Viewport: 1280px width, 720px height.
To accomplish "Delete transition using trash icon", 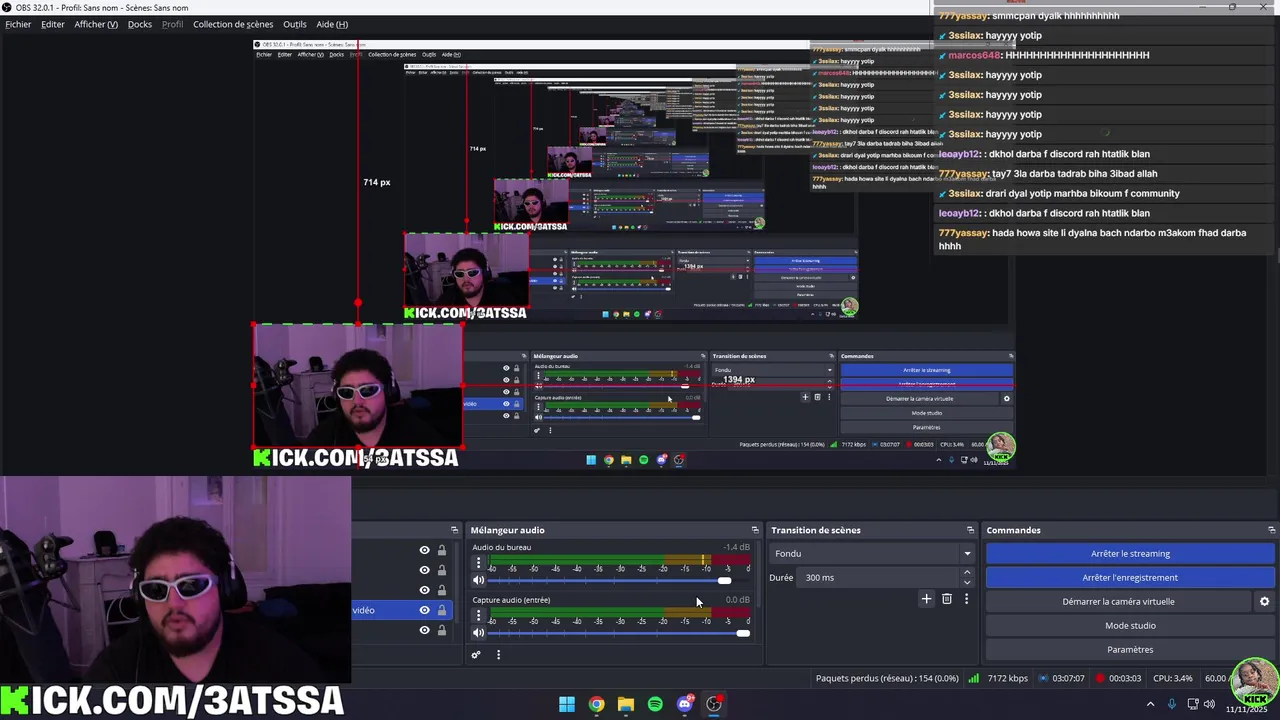I will [947, 599].
